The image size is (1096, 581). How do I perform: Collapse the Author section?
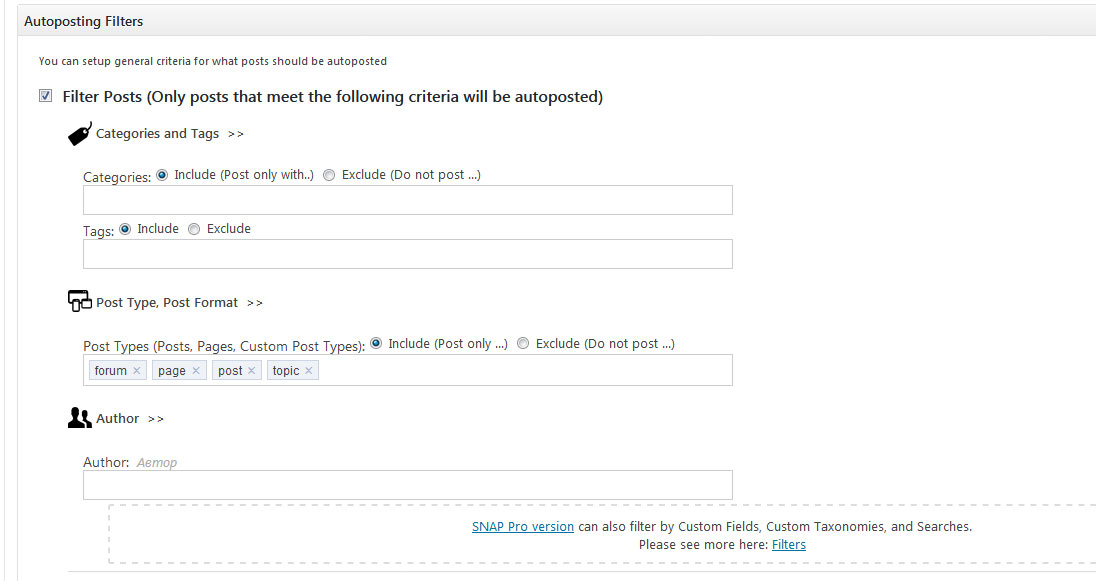[x=155, y=419]
